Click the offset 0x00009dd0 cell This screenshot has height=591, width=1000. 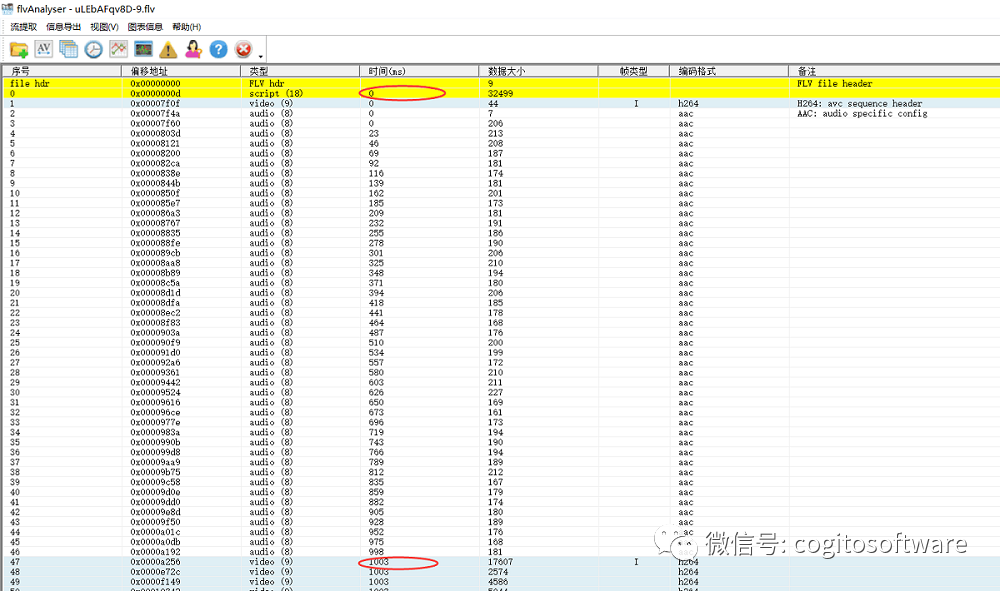155,502
